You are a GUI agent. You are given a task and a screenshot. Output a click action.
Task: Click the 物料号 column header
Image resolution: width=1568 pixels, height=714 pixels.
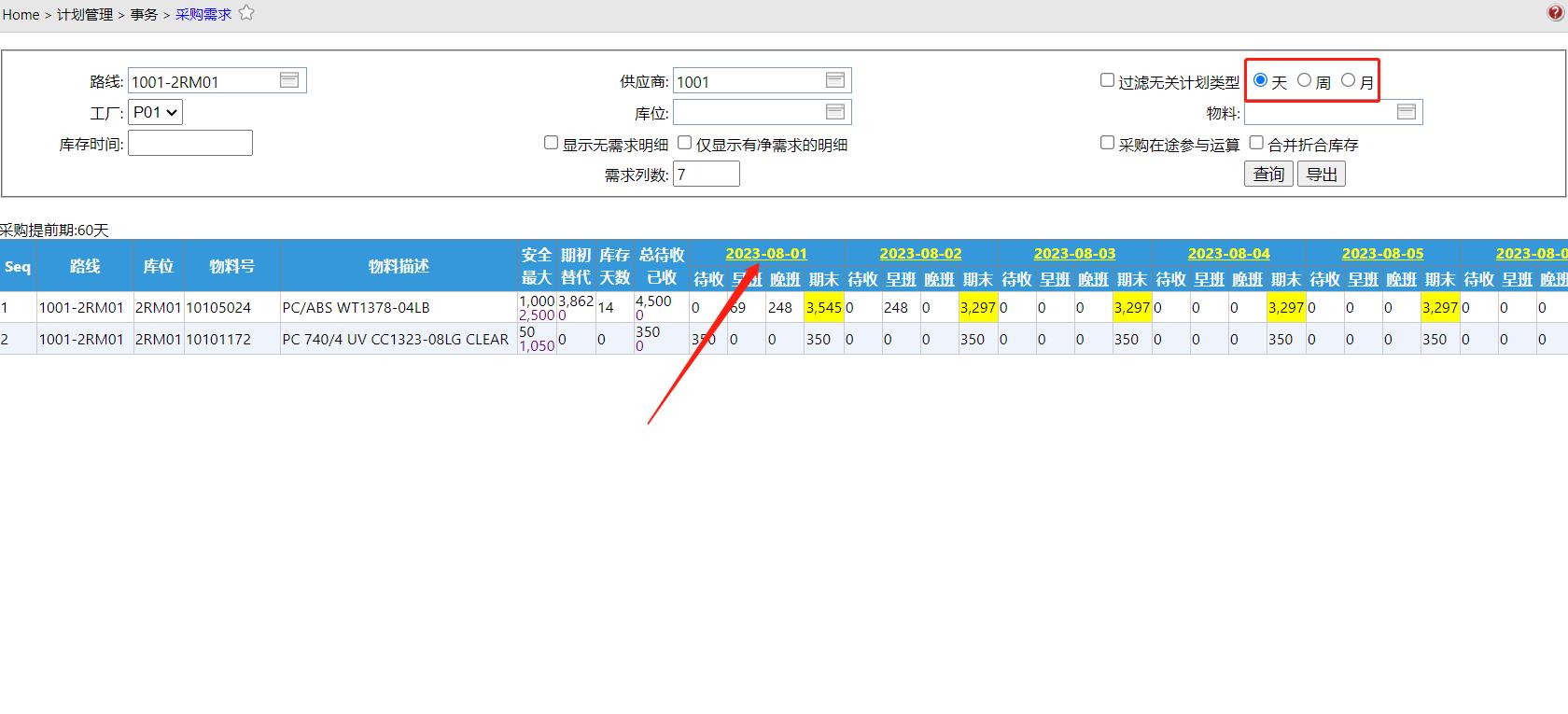click(232, 267)
